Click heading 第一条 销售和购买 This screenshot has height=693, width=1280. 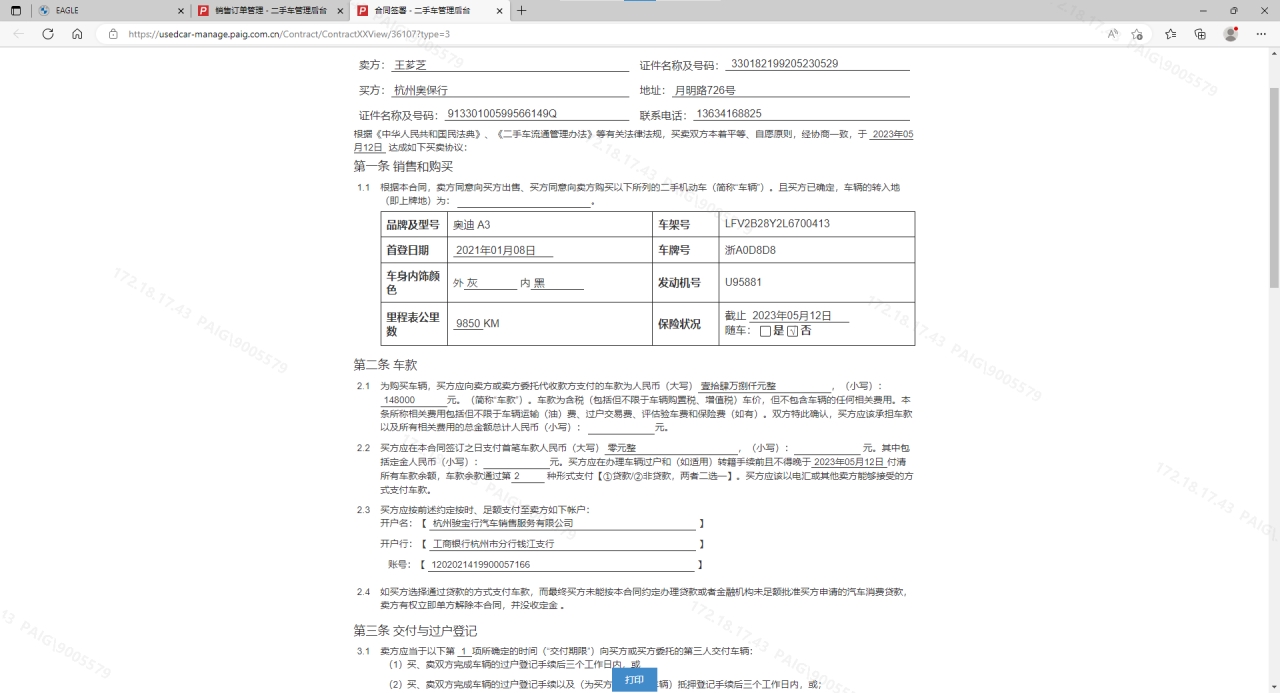coord(403,166)
